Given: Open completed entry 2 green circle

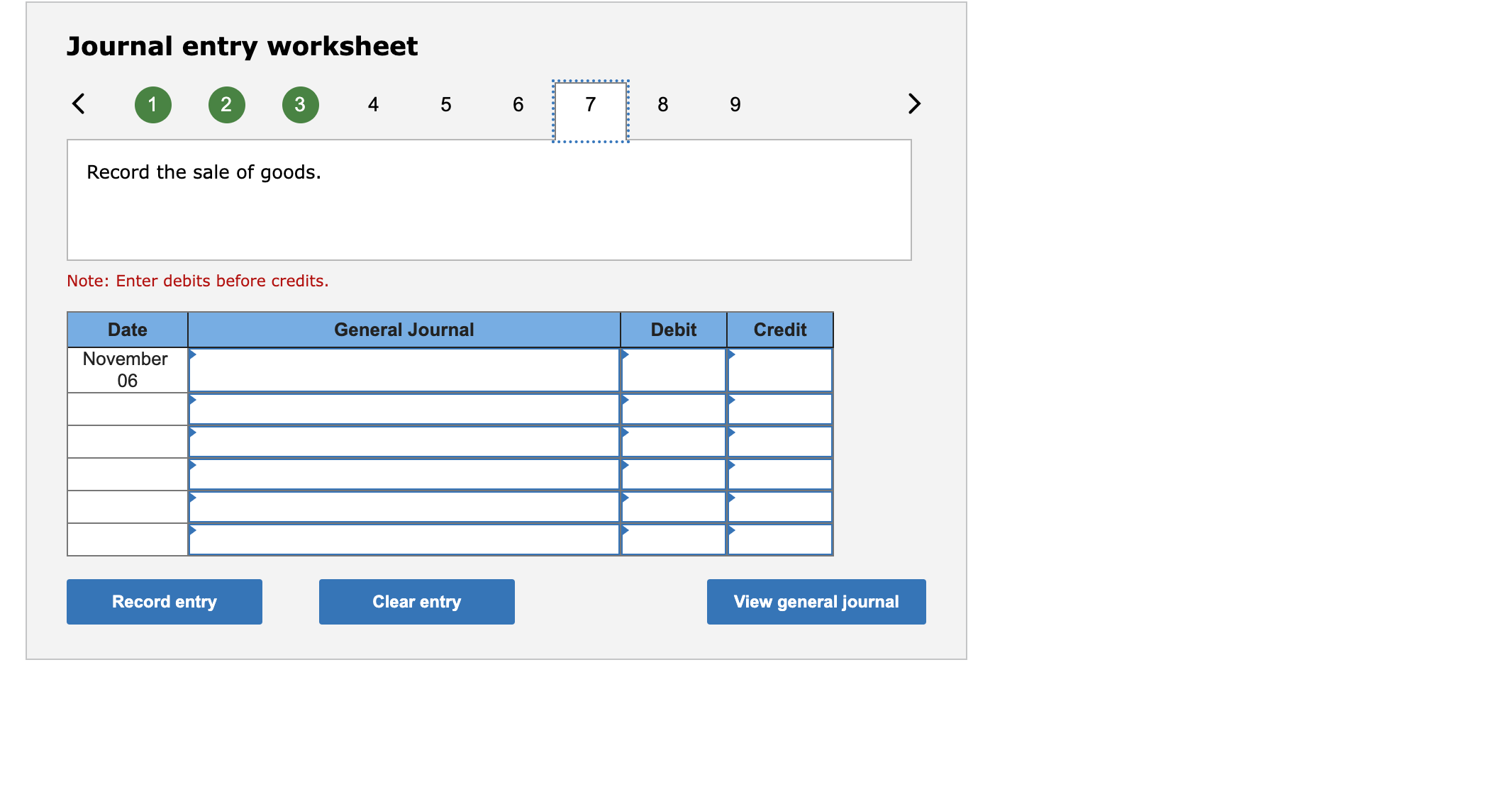Looking at the screenshot, I should [226, 105].
